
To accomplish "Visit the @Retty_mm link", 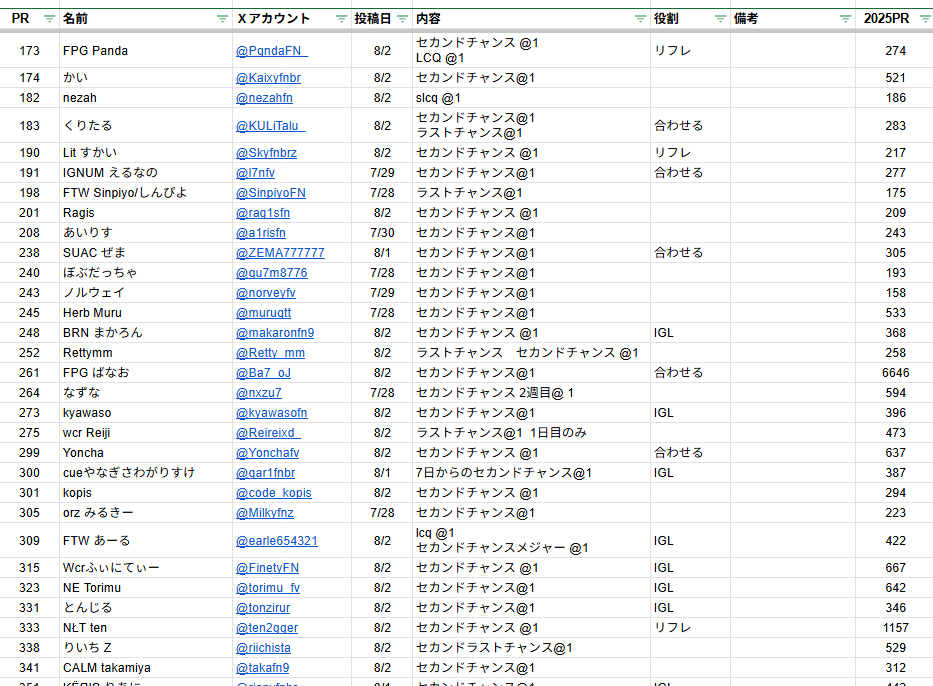I will click(270, 353).
